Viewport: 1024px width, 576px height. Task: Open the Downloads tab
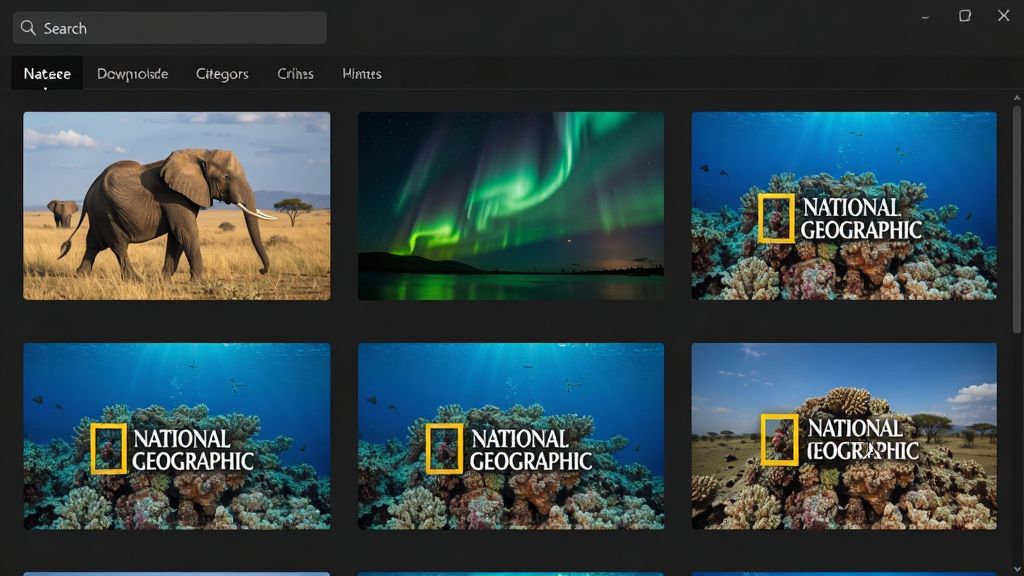click(x=133, y=74)
